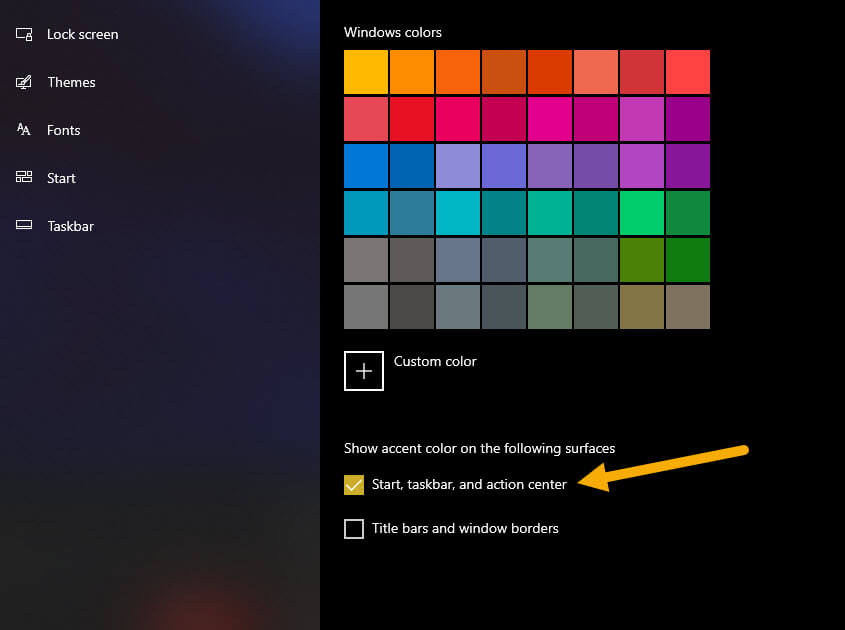This screenshot has width=845, height=630.
Task: Pick the yellow gold swatch in first row
Action: (x=366, y=72)
